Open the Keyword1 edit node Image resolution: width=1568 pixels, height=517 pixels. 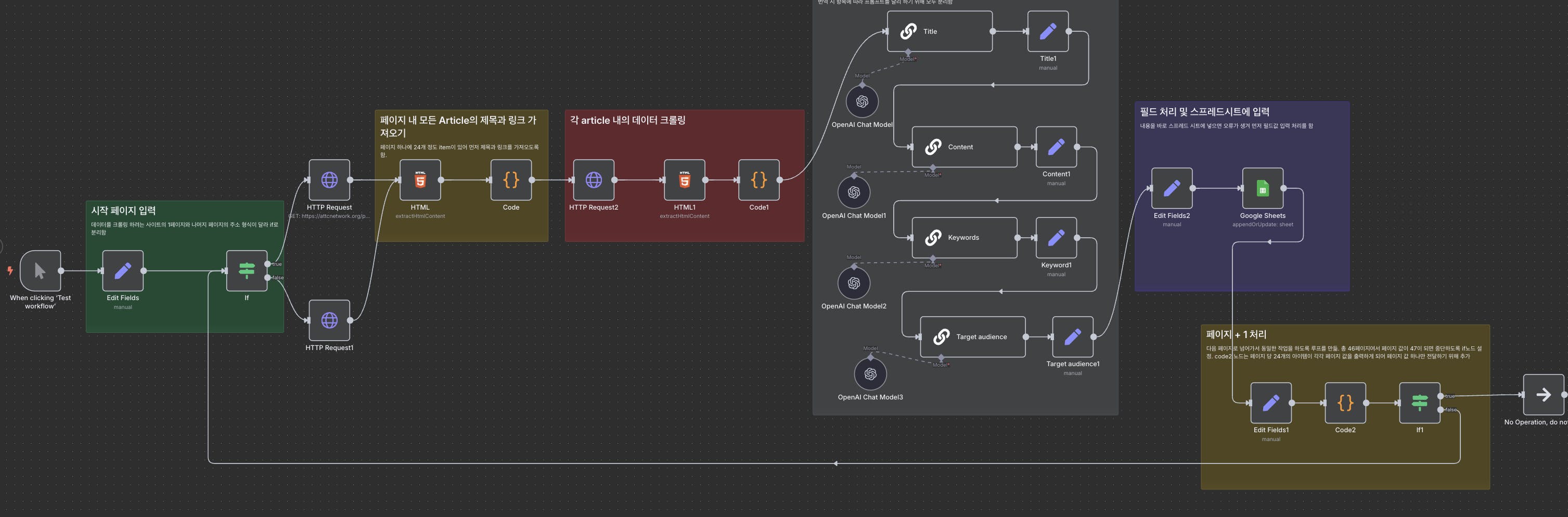[1056, 238]
